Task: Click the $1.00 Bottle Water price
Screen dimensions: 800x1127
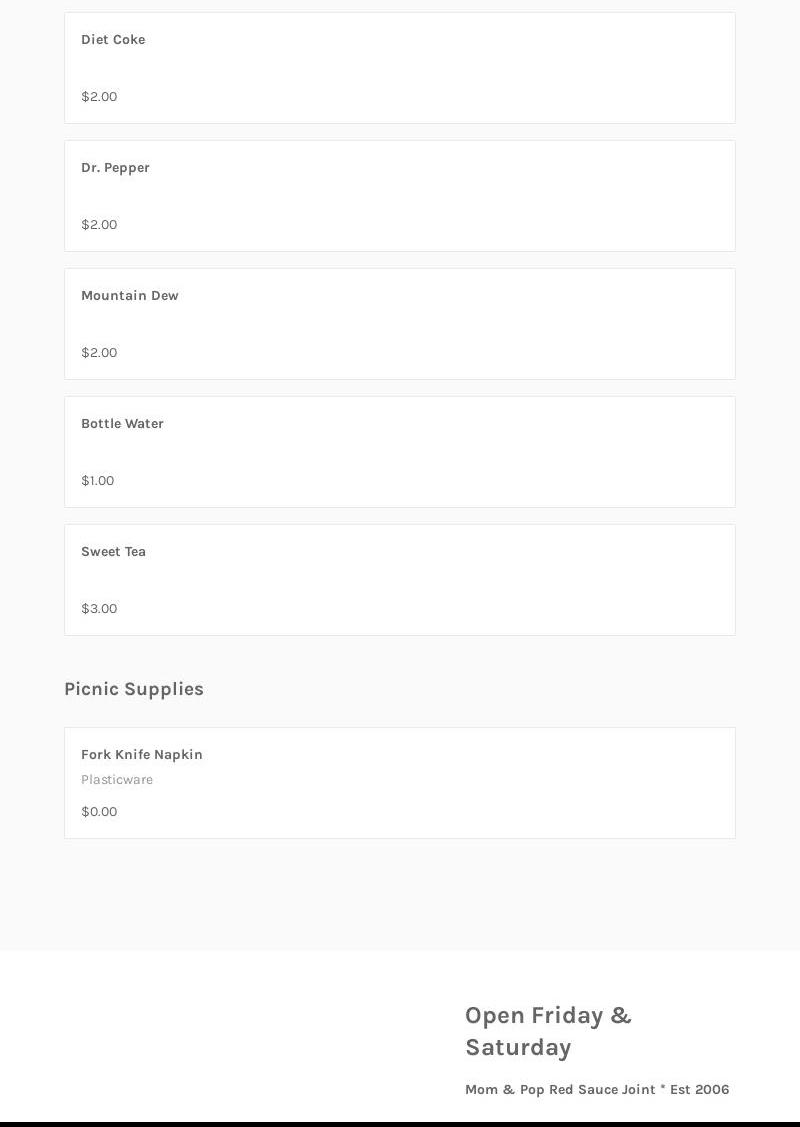Action: pos(98,481)
